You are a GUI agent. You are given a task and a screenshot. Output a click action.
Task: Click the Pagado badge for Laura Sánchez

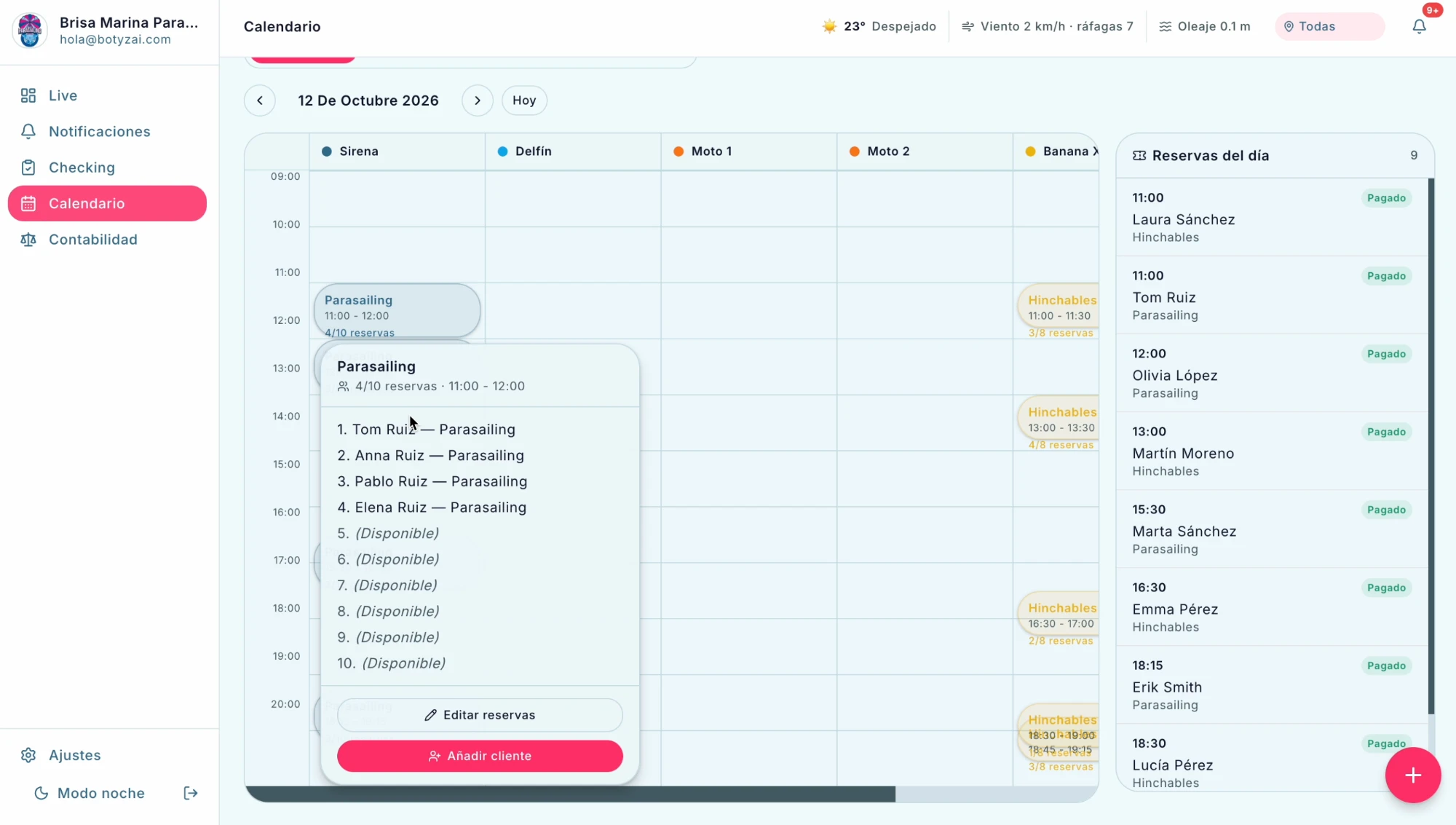[x=1386, y=198]
